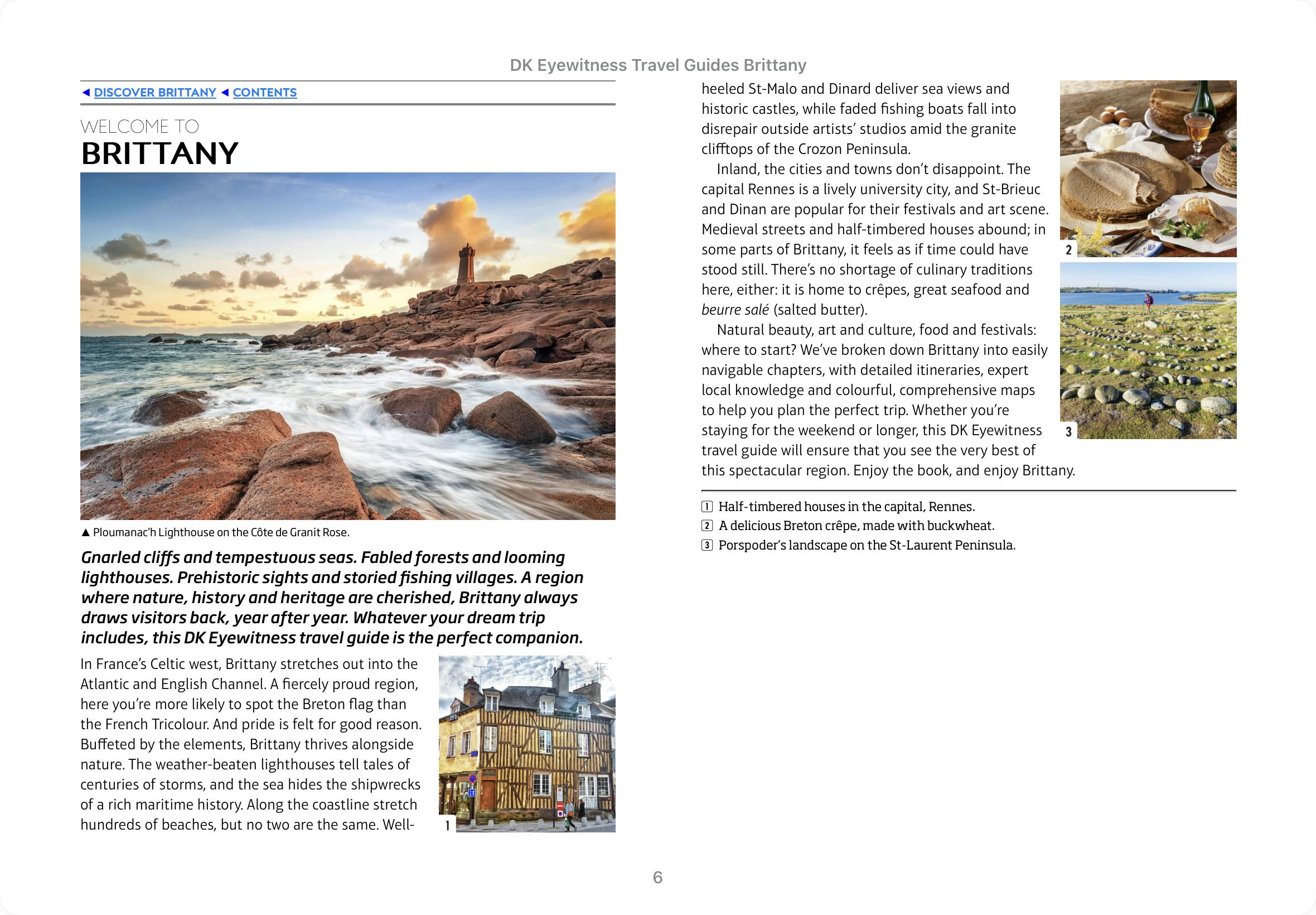Click the boxed number 3 caption icon
Viewport: 1316px width, 915px height.
707,545
